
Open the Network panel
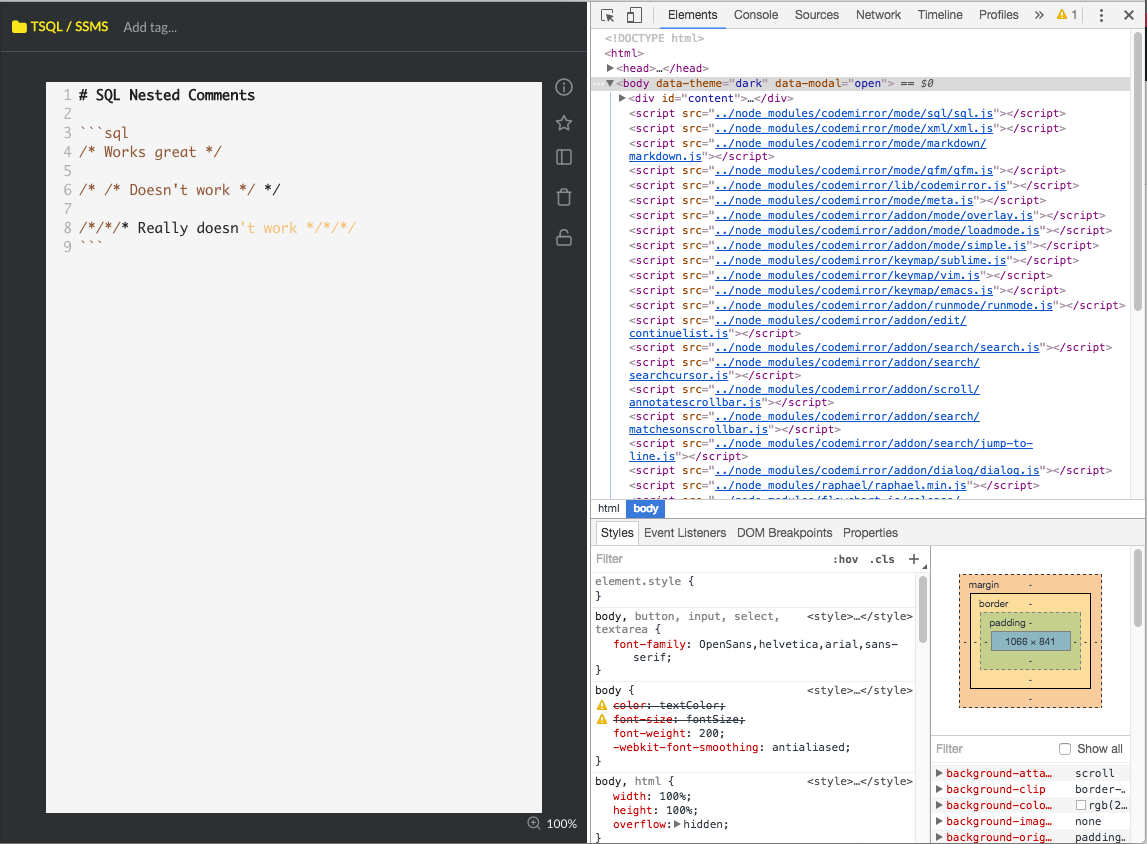pos(878,15)
